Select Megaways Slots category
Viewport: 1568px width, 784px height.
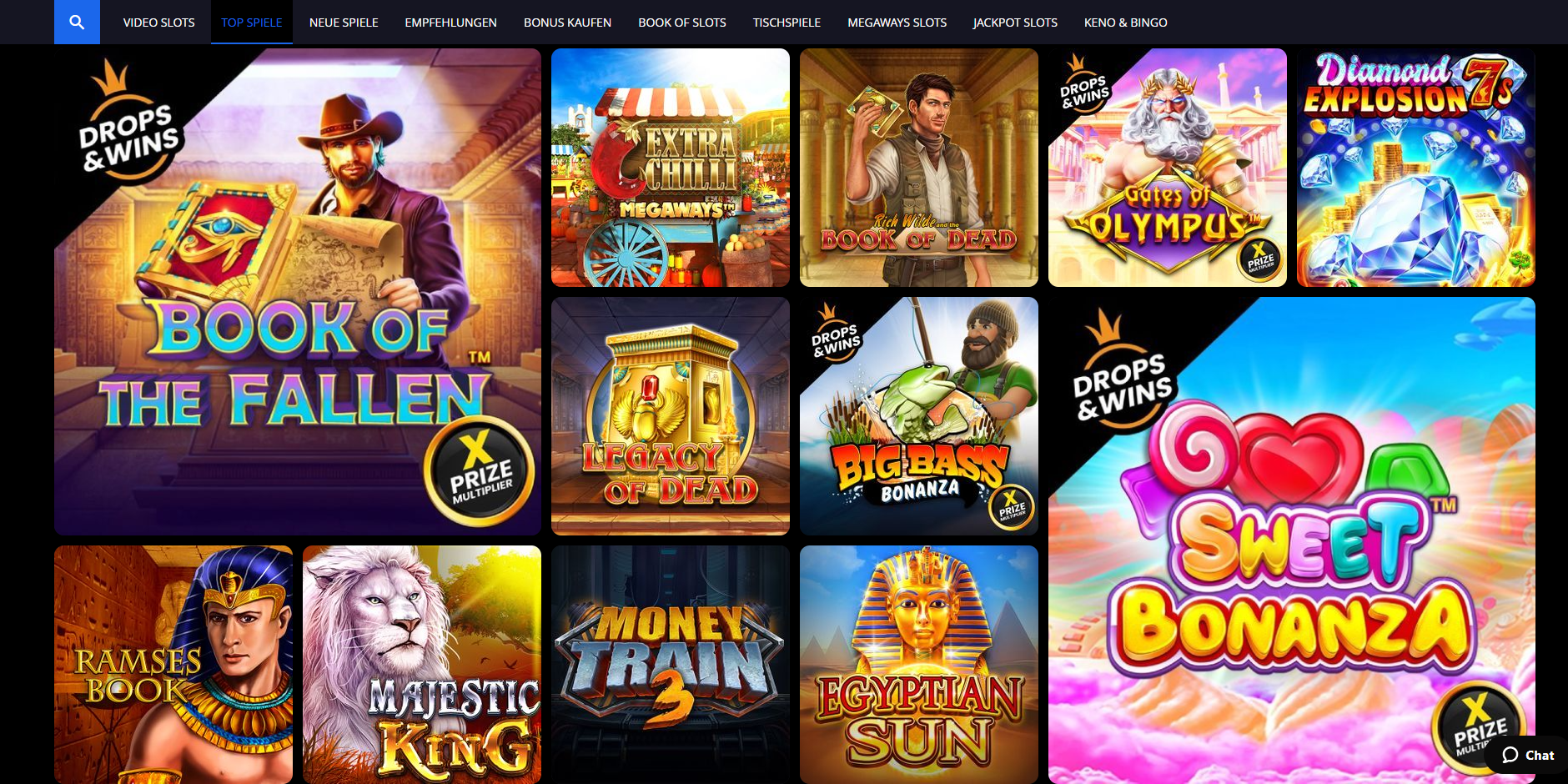897,23
